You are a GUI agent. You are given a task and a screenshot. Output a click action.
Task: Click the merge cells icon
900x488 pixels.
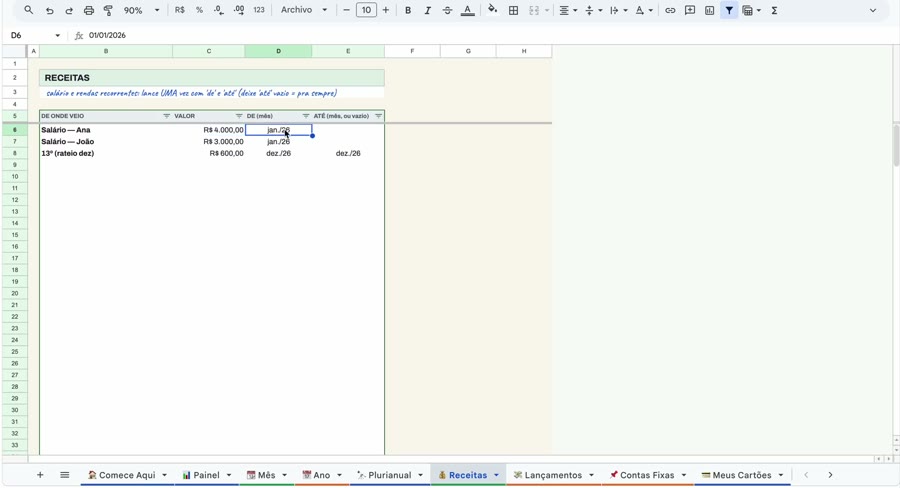(534, 10)
